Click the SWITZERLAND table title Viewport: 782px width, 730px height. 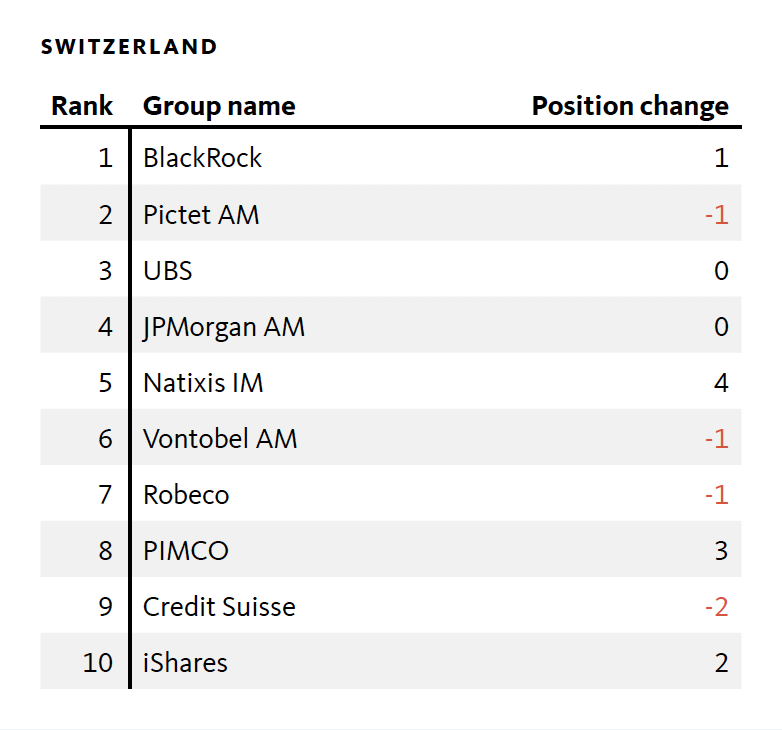[x=129, y=47]
